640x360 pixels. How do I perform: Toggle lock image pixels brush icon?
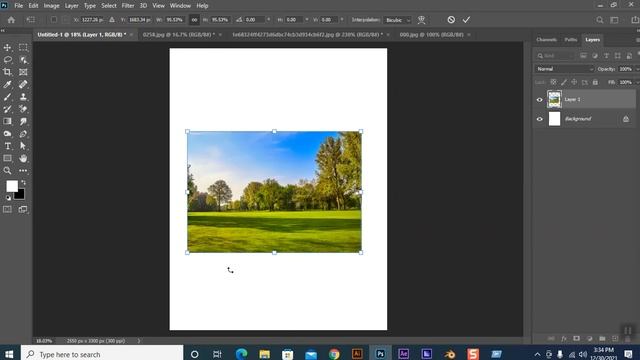[564, 82]
